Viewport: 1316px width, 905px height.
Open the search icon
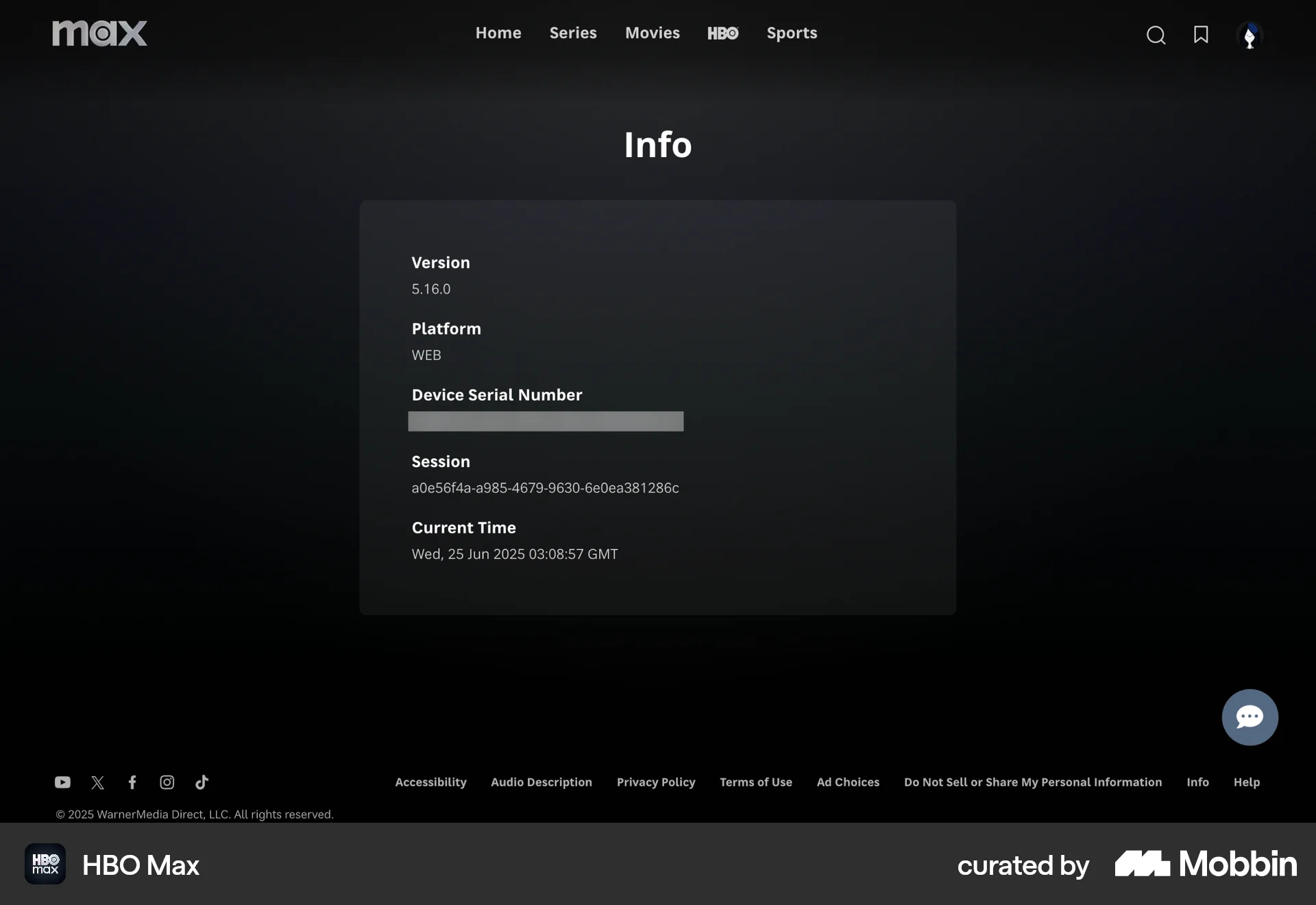pyautogui.click(x=1156, y=35)
